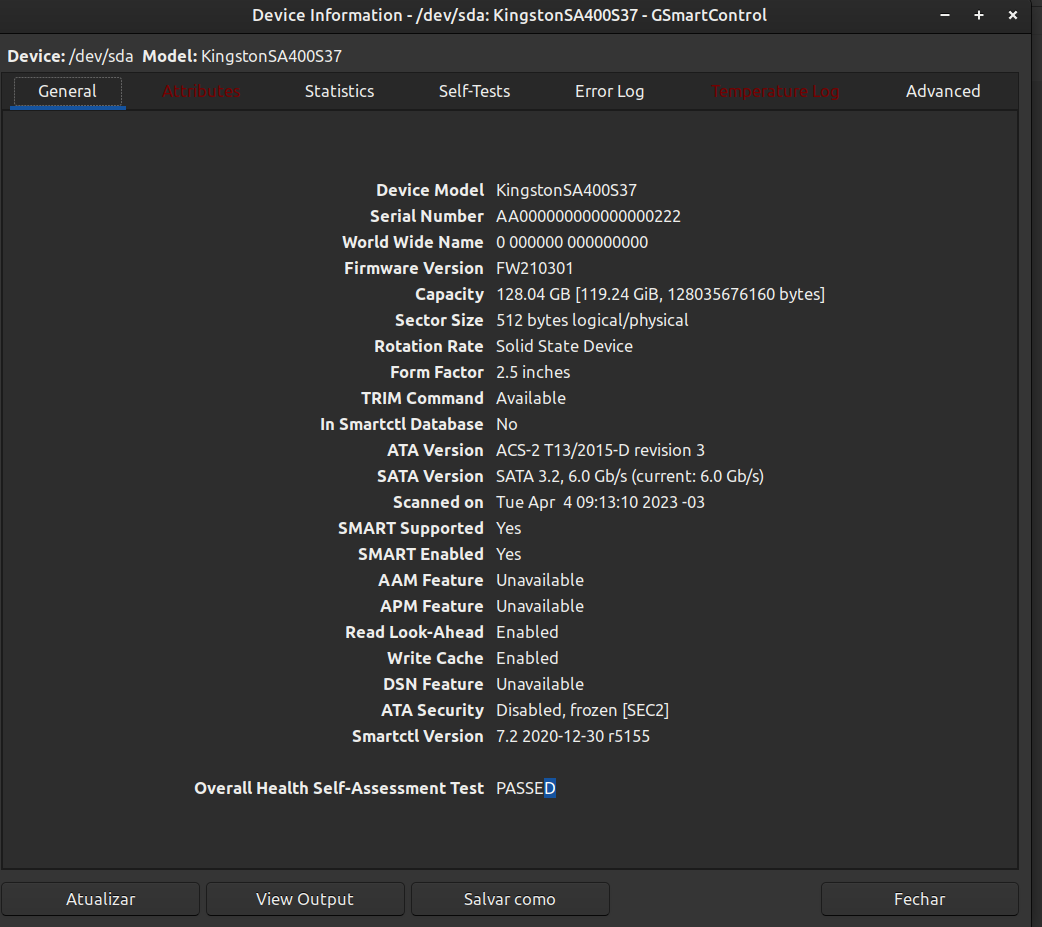Click In Smartctl Database value No
This screenshot has width=1042, height=927.
pyautogui.click(x=506, y=424)
